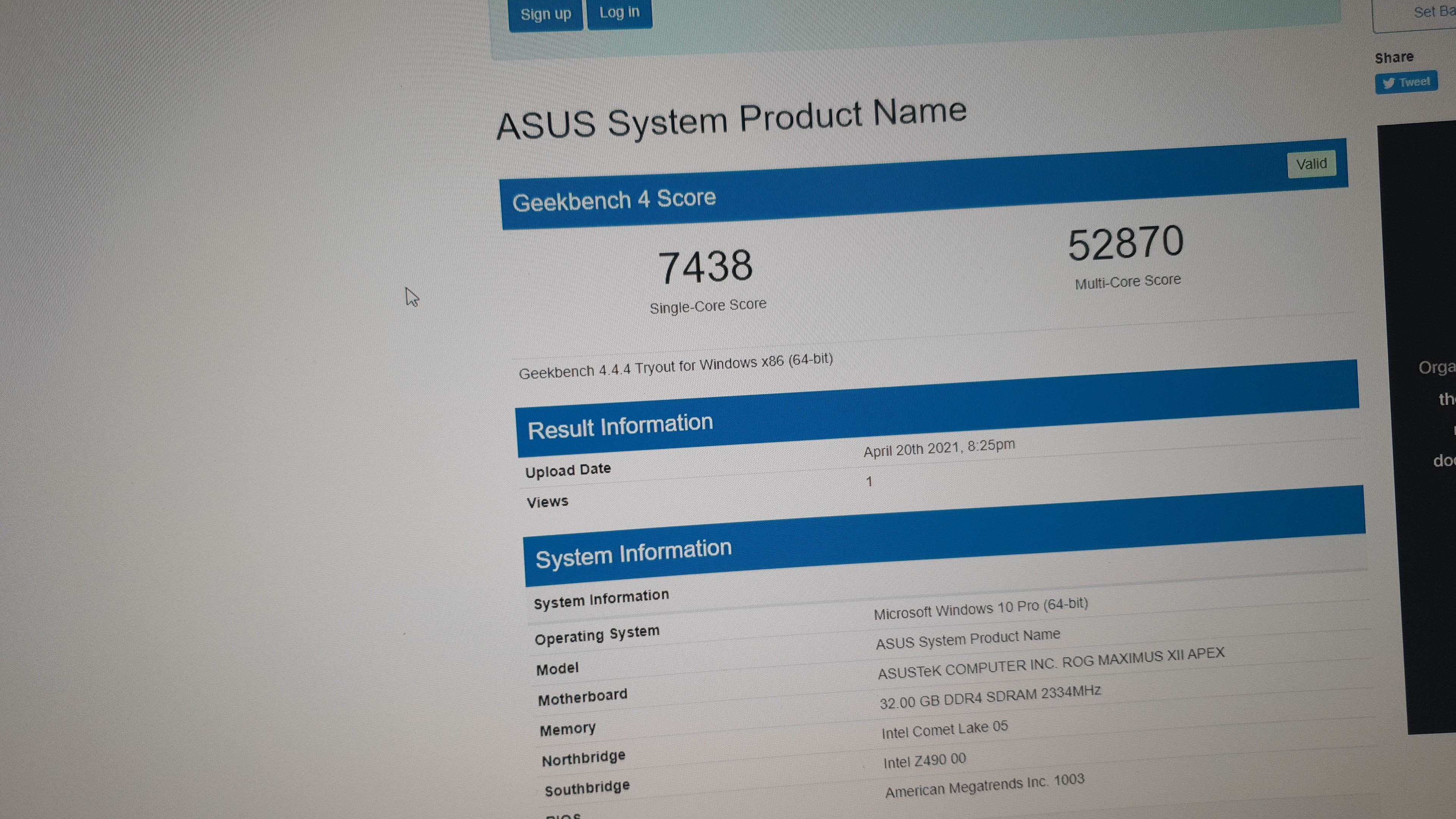The height and width of the screenshot is (819, 1456).
Task: Click the Views row label
Action: pos(547,502)
